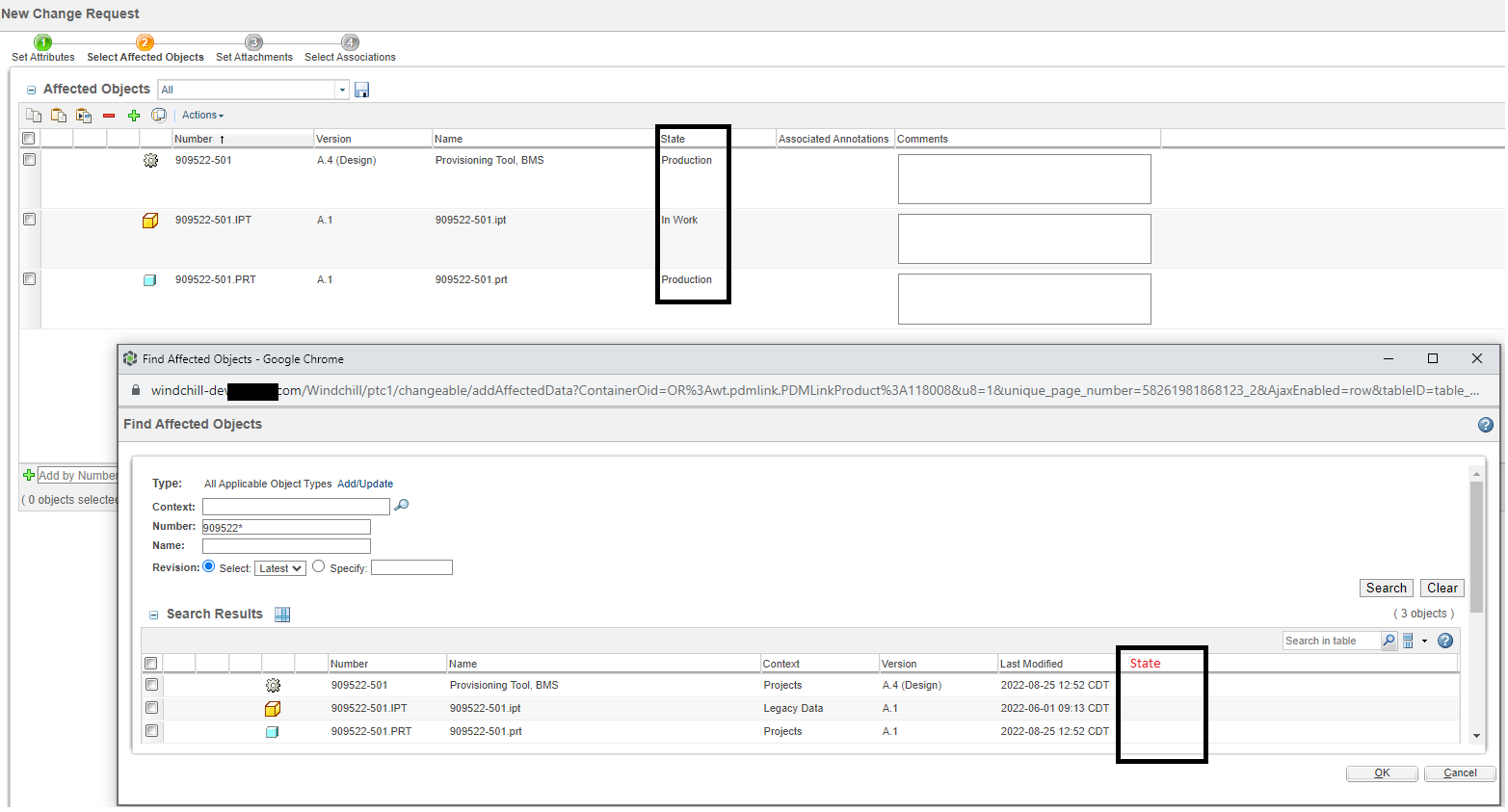The width and height of the screenshot is (1508, 812).
Task: Add objects using the green plus icon
Action: click(133, 115)
